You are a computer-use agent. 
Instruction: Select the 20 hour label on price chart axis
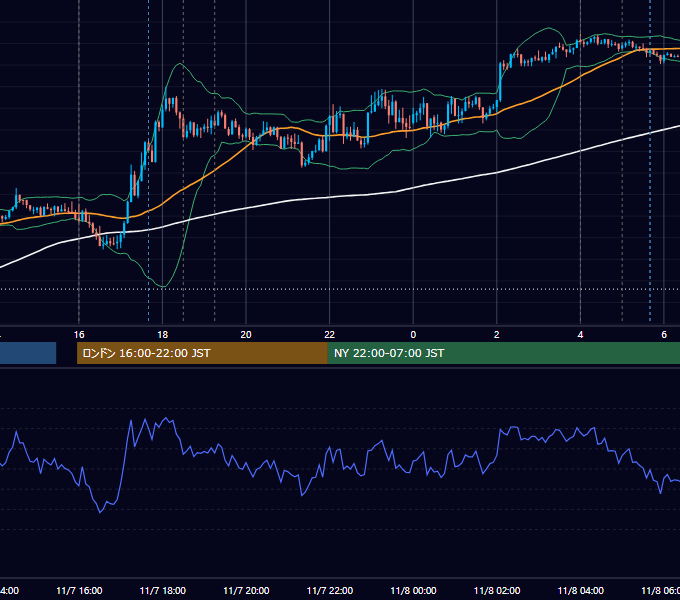pyautogui.click(x=246, y=335)
